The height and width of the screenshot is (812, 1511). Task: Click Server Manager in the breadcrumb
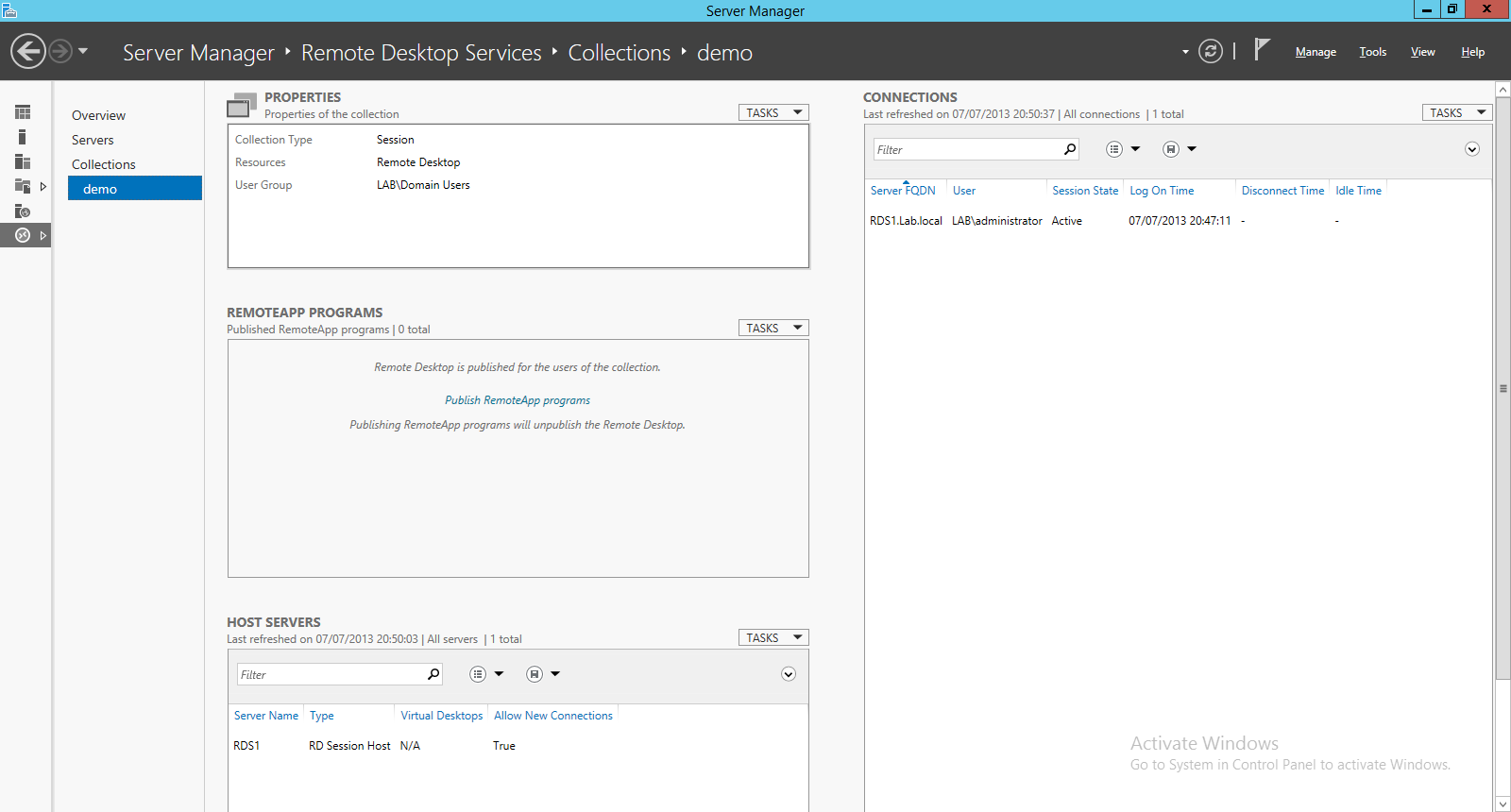pos(198,53)
